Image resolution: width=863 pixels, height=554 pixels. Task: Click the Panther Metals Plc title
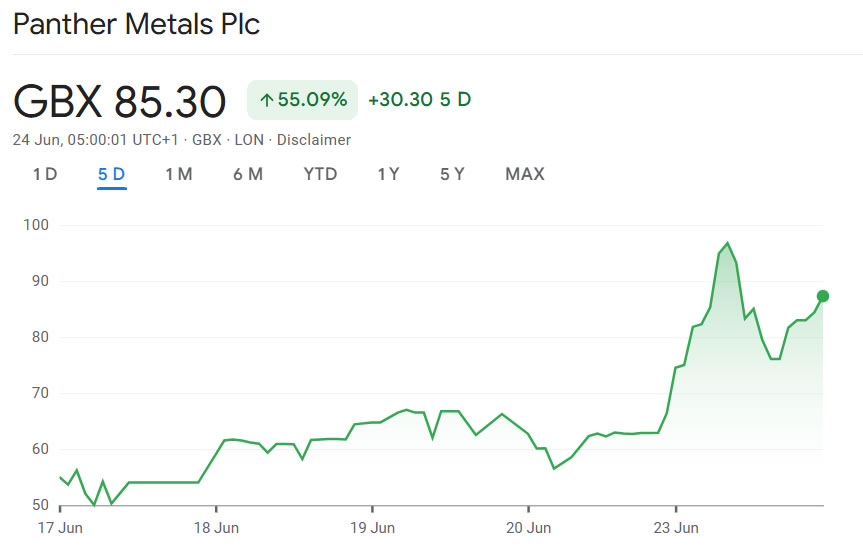pos(137,24)
